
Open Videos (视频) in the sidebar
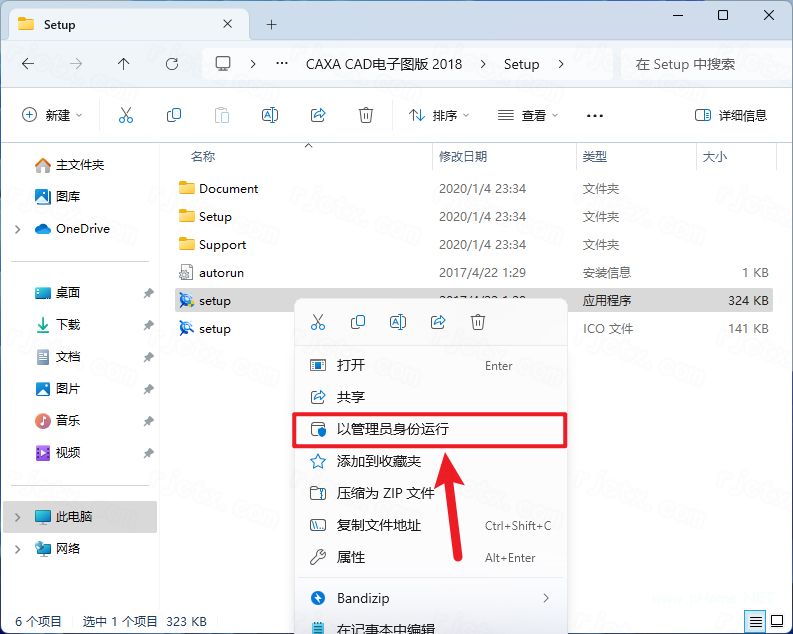click(x=57, y=452)
